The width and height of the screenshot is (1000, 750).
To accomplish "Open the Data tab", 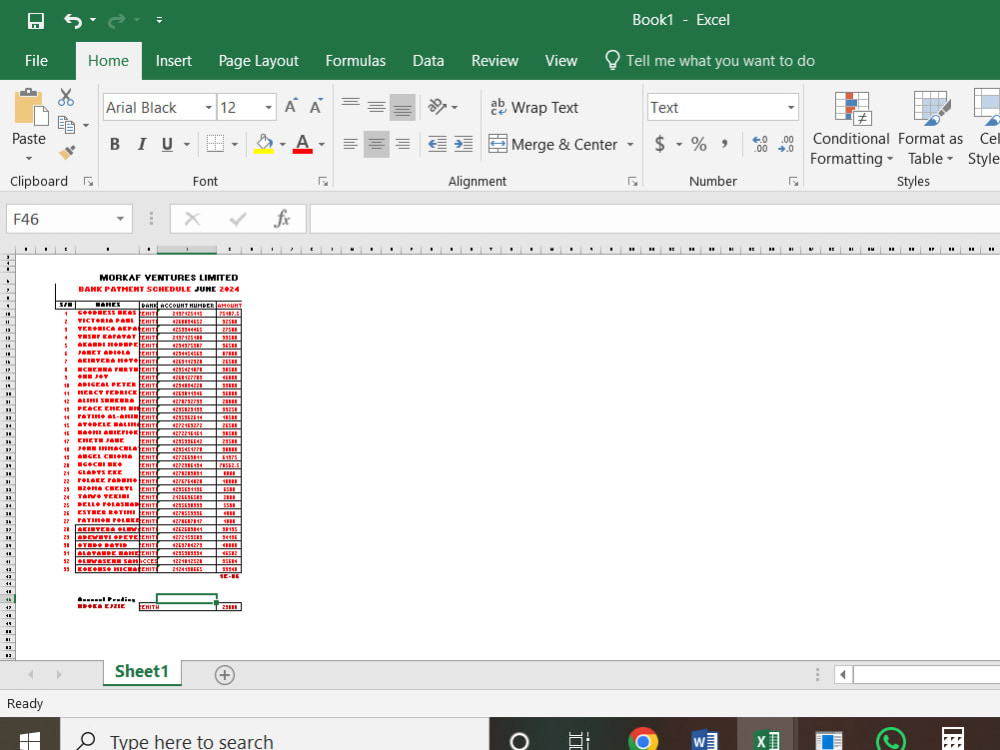I will 428,61.
